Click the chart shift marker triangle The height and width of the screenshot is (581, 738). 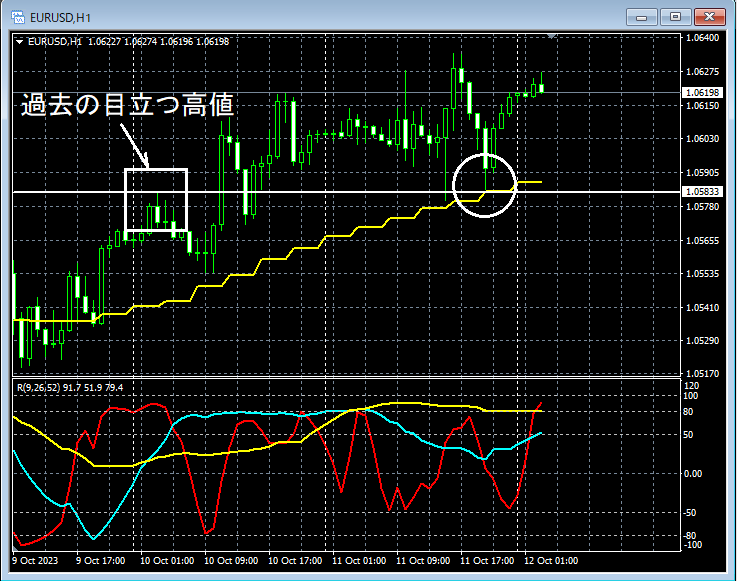[x=552, y=36]
